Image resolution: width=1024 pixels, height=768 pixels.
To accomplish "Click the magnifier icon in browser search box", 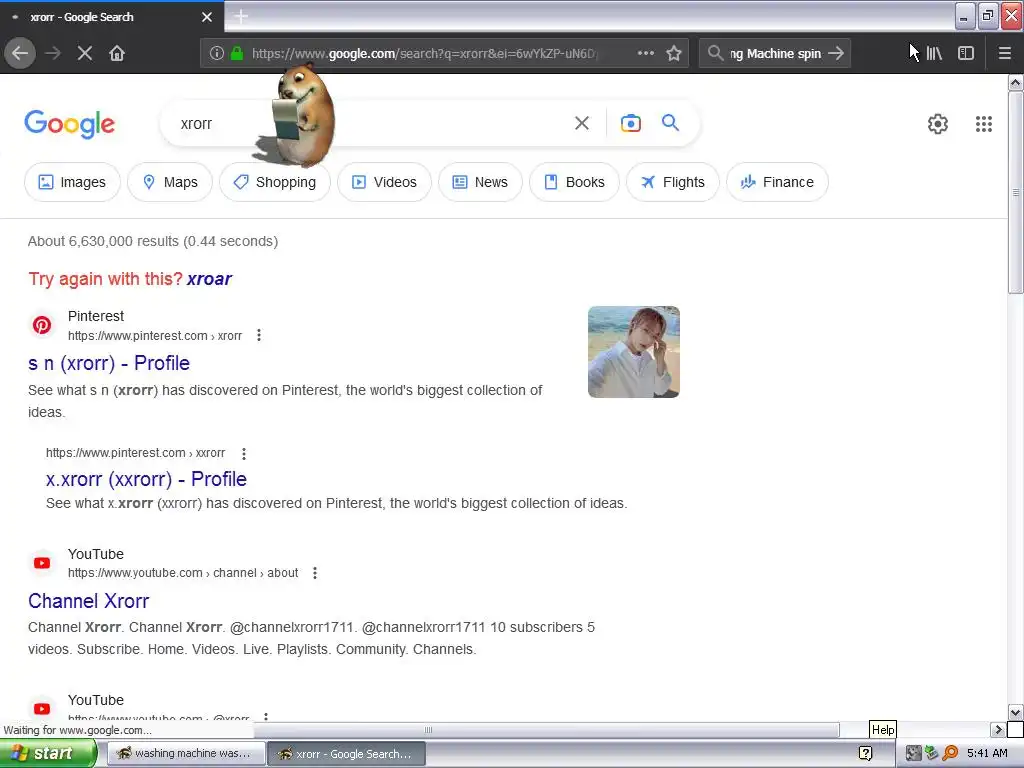I will [x=715, y=53].
